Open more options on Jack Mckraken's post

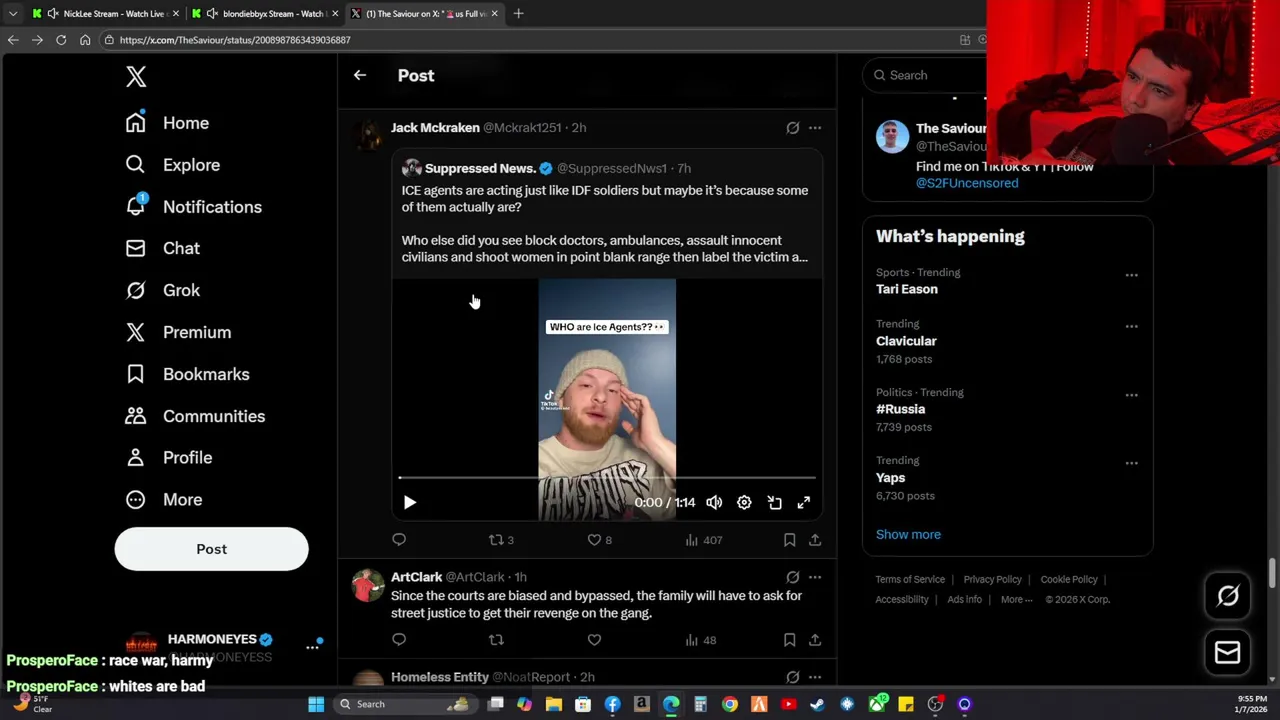click(x=815, y=128)
